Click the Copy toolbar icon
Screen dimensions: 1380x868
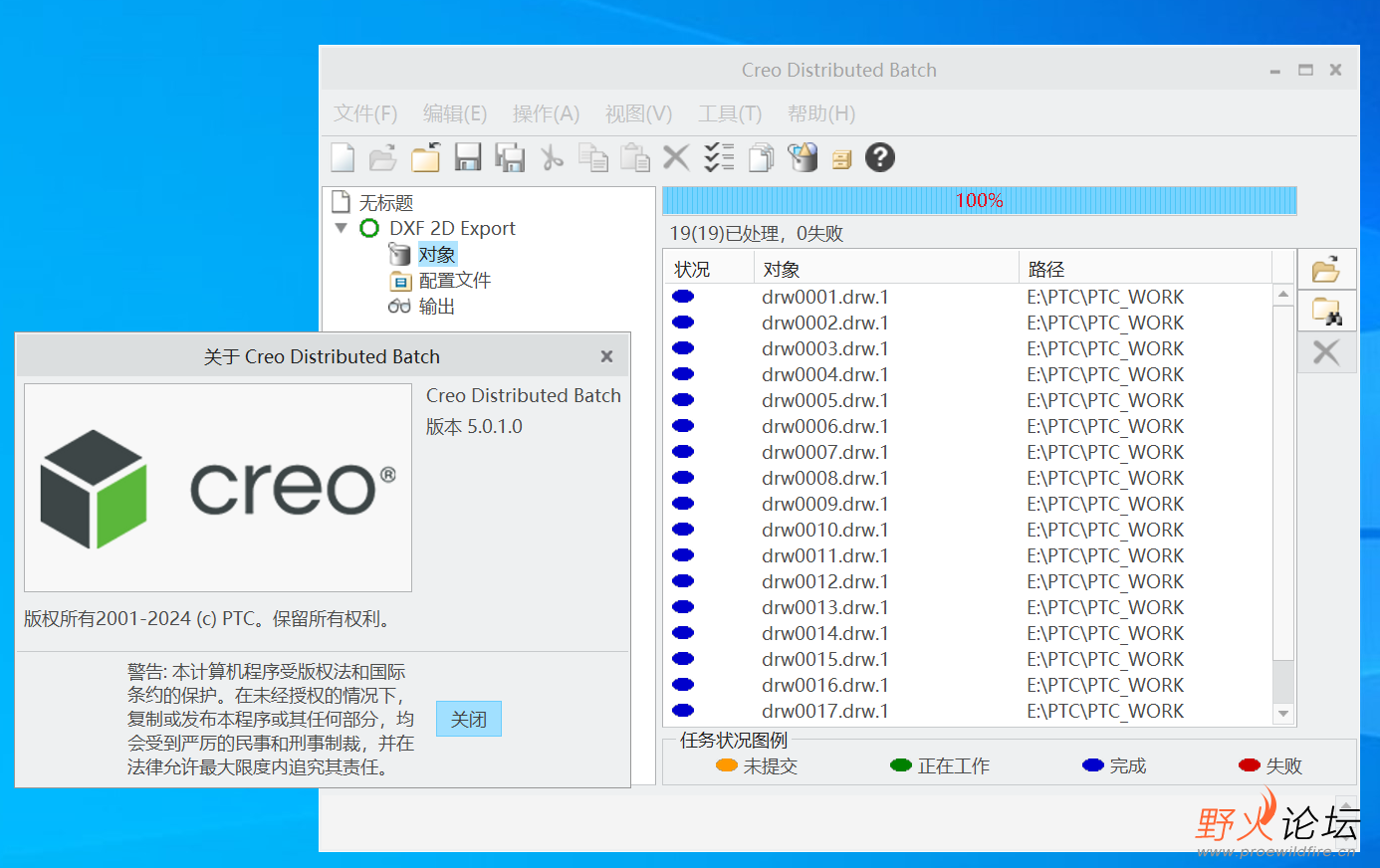coord(593,157)
